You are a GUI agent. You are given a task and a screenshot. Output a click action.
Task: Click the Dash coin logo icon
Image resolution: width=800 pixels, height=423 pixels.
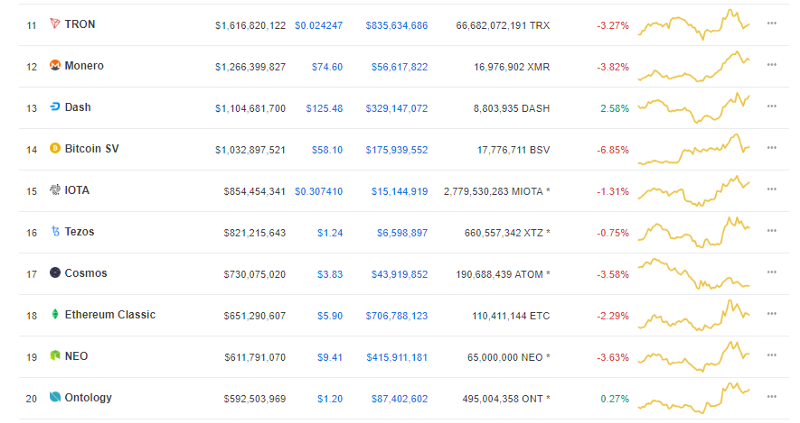pos(55,107)
